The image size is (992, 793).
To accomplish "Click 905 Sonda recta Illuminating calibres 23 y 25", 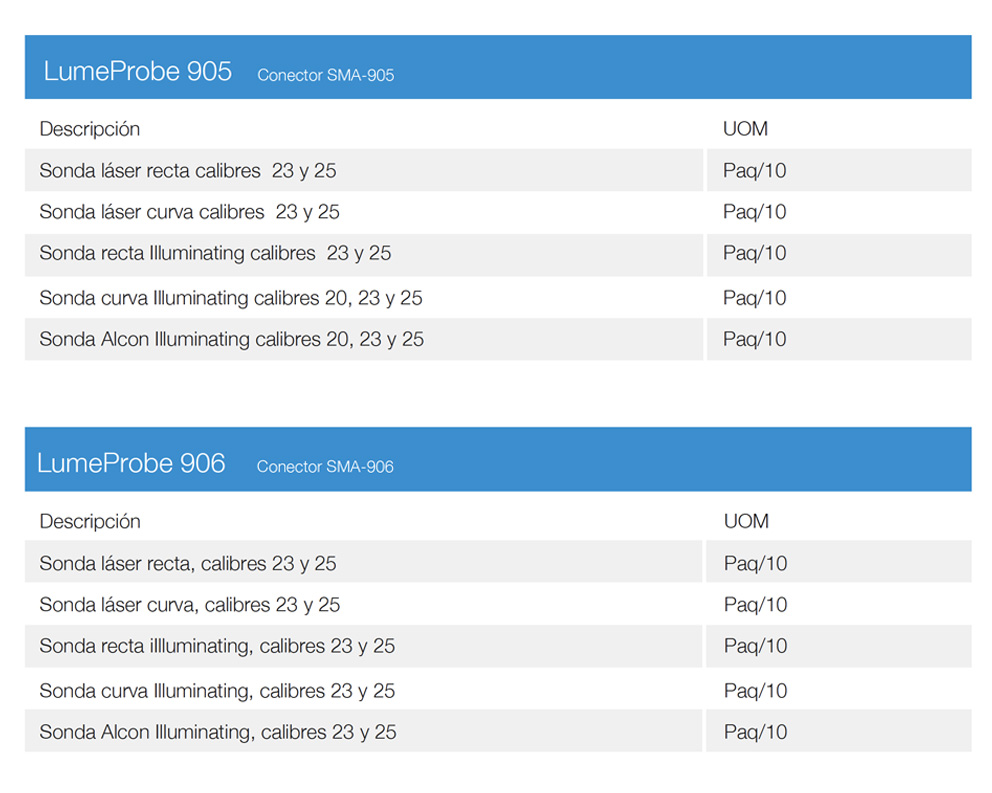I will 215,253.
